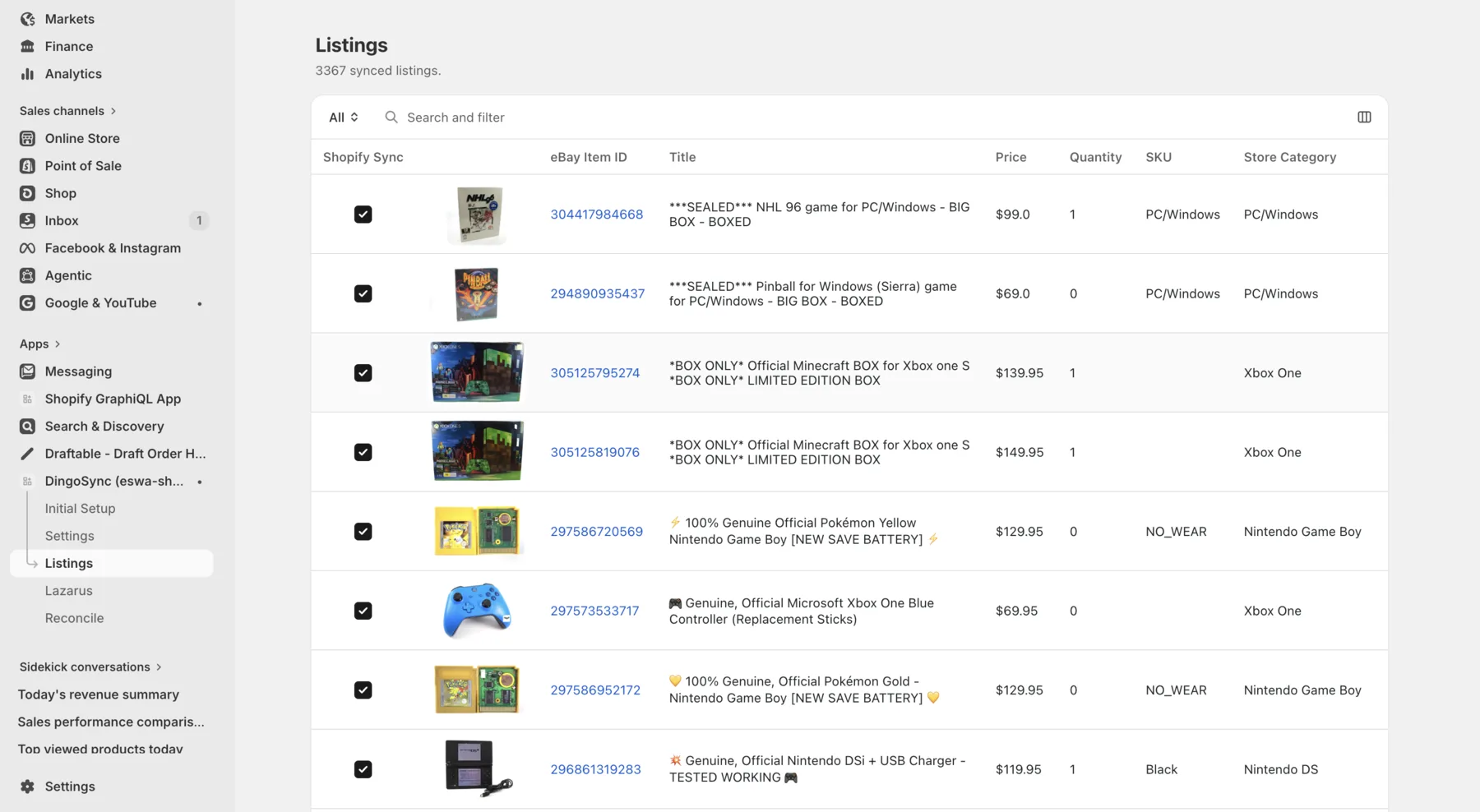Click the Messaging app icon
The height and width of the screenshot is (812, 1480).
(27, 371)
